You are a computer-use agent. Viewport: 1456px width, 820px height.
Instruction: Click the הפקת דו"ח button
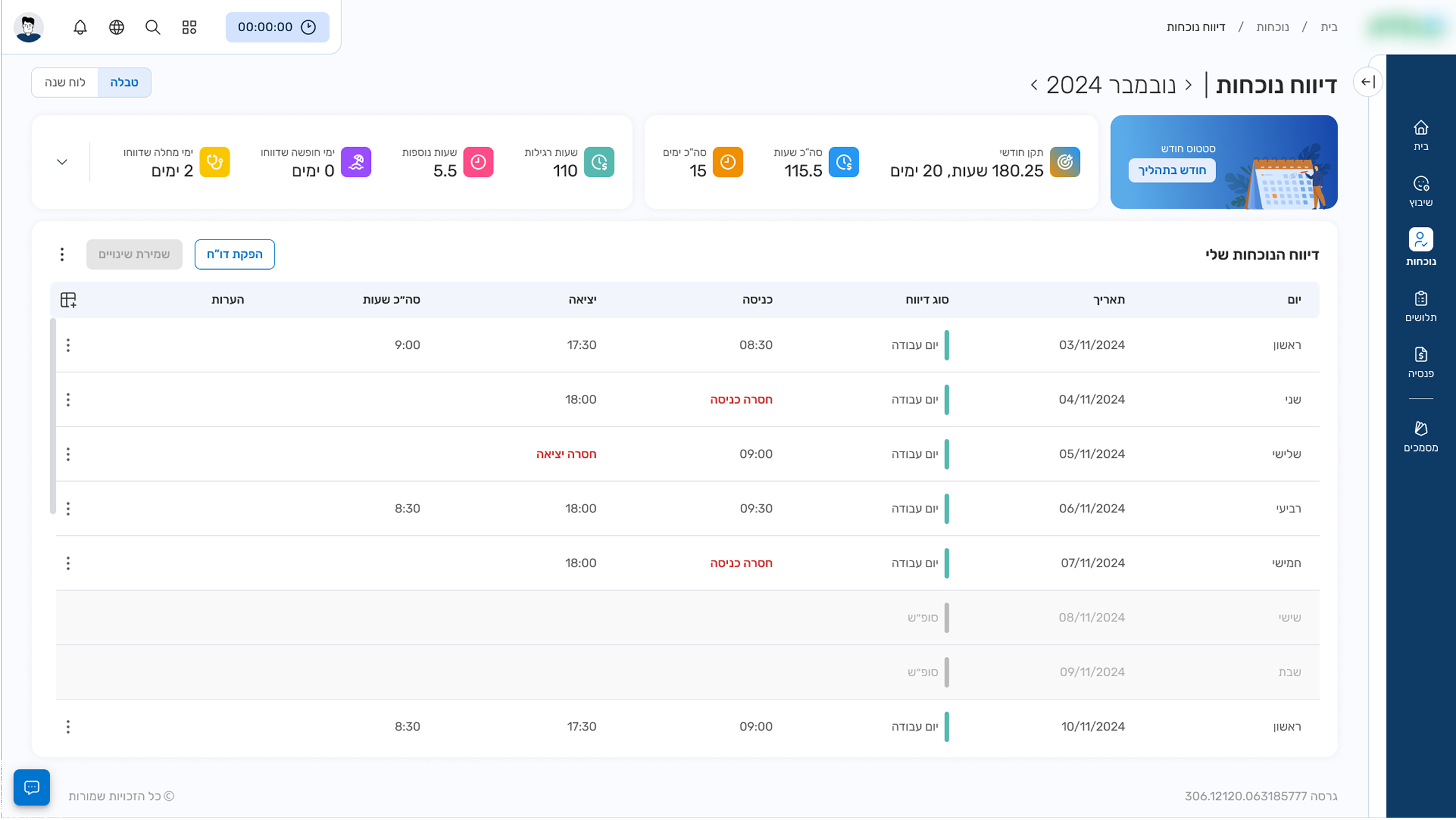[x=235, y=255]
